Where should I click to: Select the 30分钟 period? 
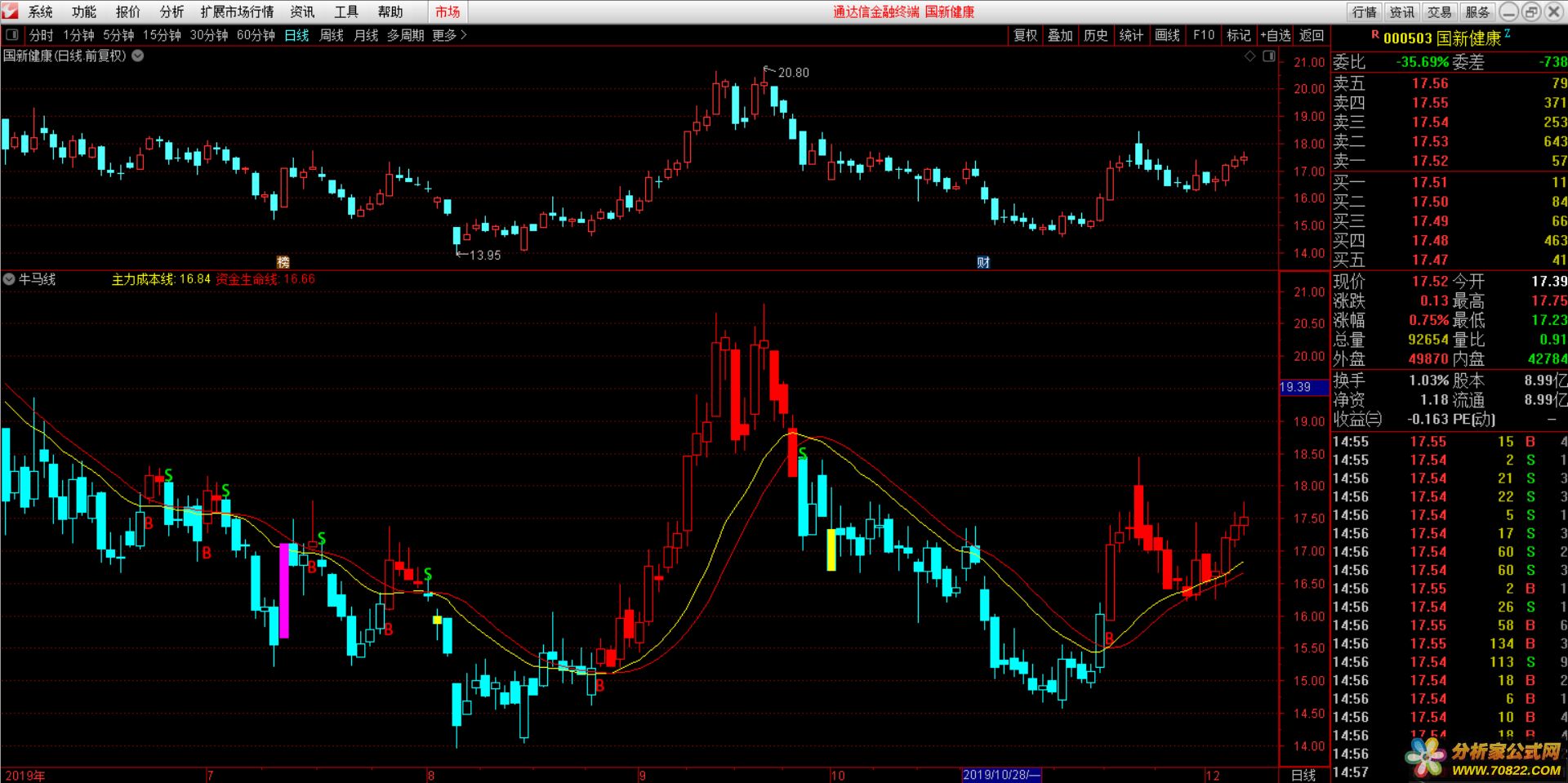tap(209, 35)
